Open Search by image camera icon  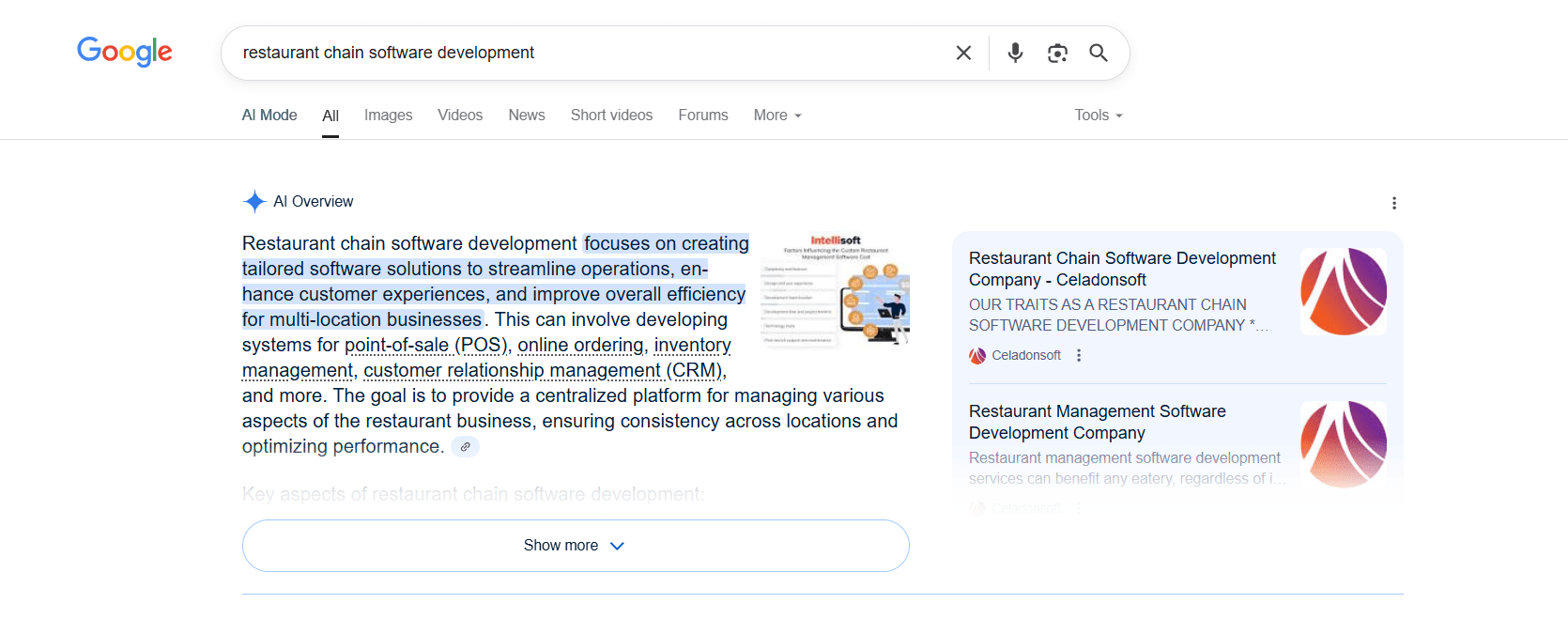point(1057,53)
